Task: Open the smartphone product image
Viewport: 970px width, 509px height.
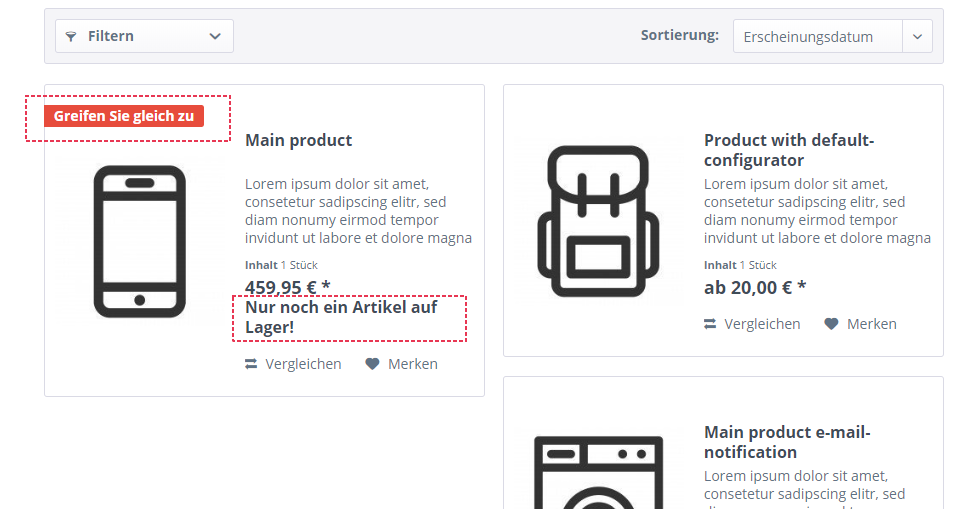Action: [x=140, y=241]
